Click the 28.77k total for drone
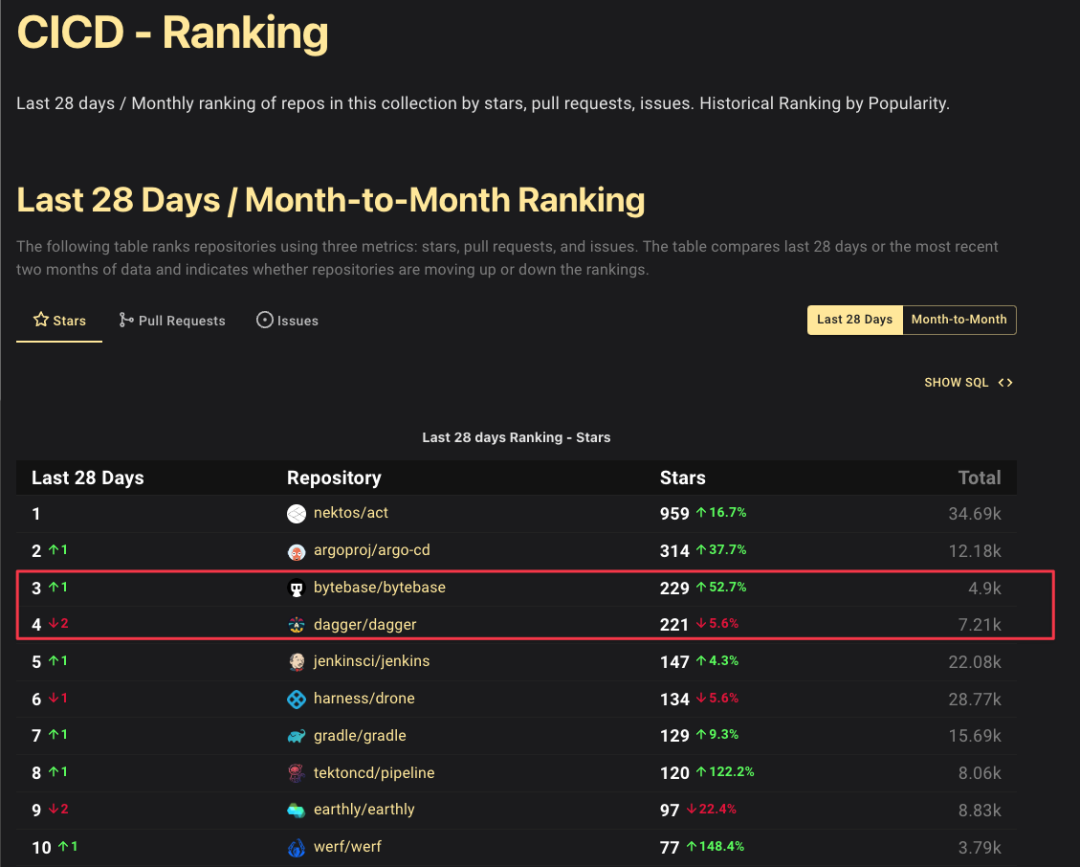Image resolution: width=1080 pixels, height=867 pixels. [975, 699]
